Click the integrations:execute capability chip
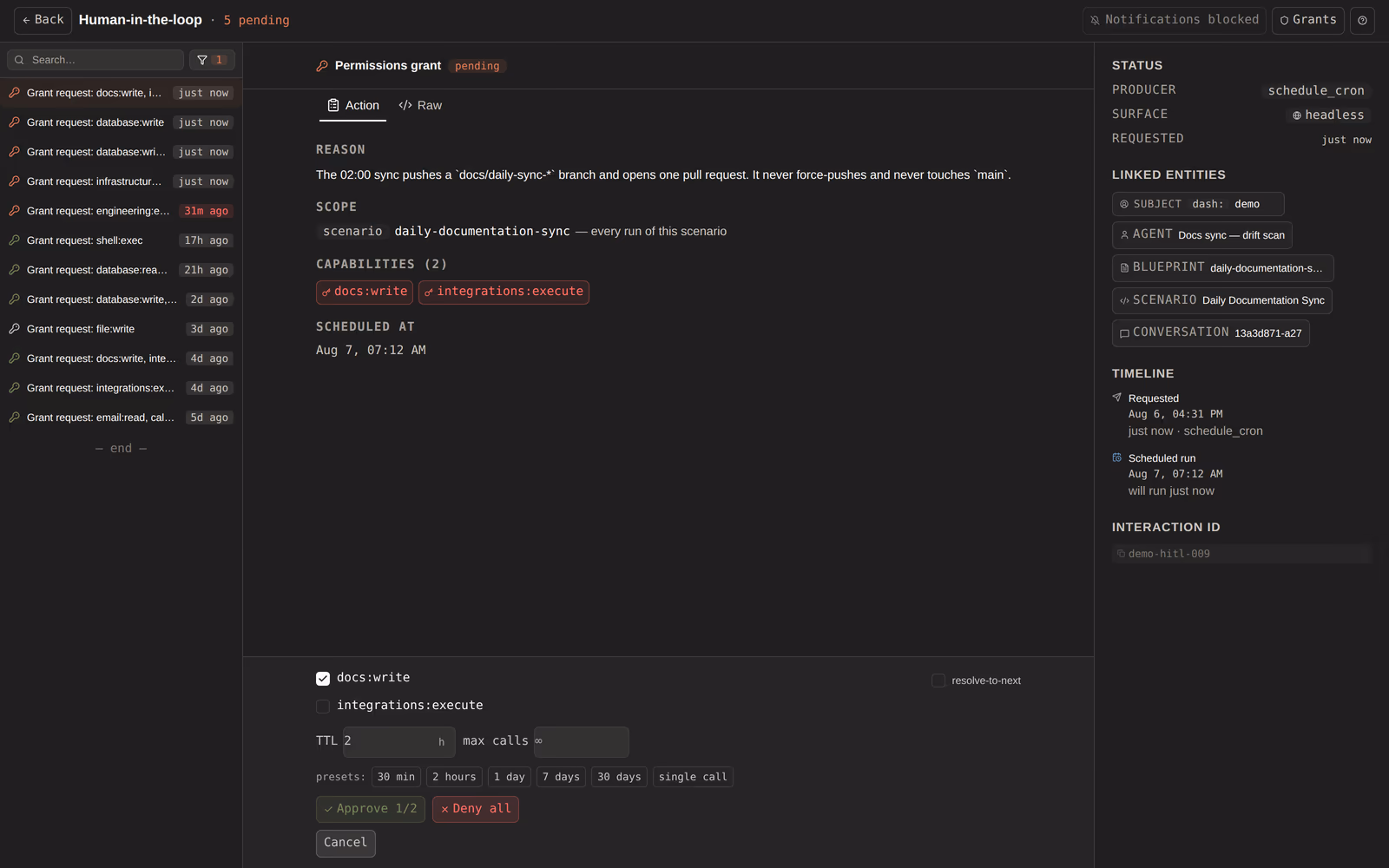Image resolution: width=1389 pixels, height=868 pixels. point(504,292)
